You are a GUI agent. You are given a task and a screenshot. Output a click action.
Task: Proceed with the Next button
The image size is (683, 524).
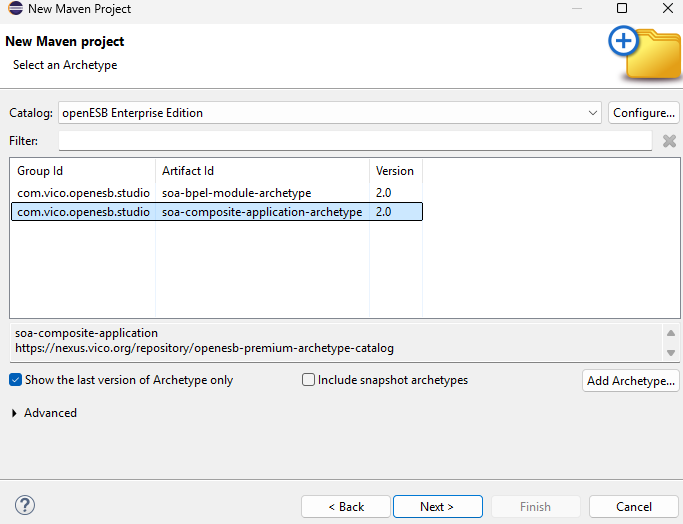point(438,507)
